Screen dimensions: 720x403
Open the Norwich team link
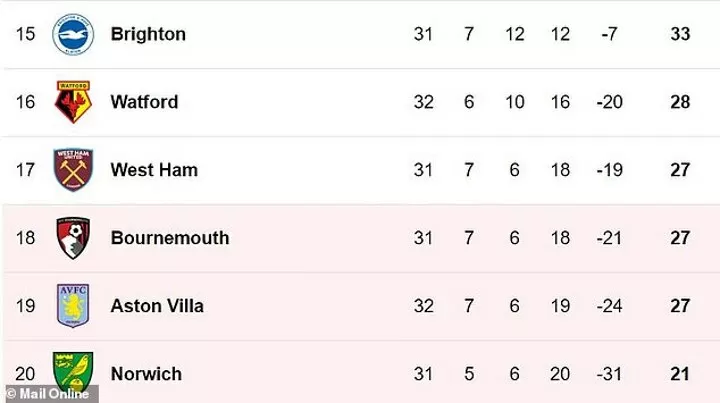coord(146,374)
